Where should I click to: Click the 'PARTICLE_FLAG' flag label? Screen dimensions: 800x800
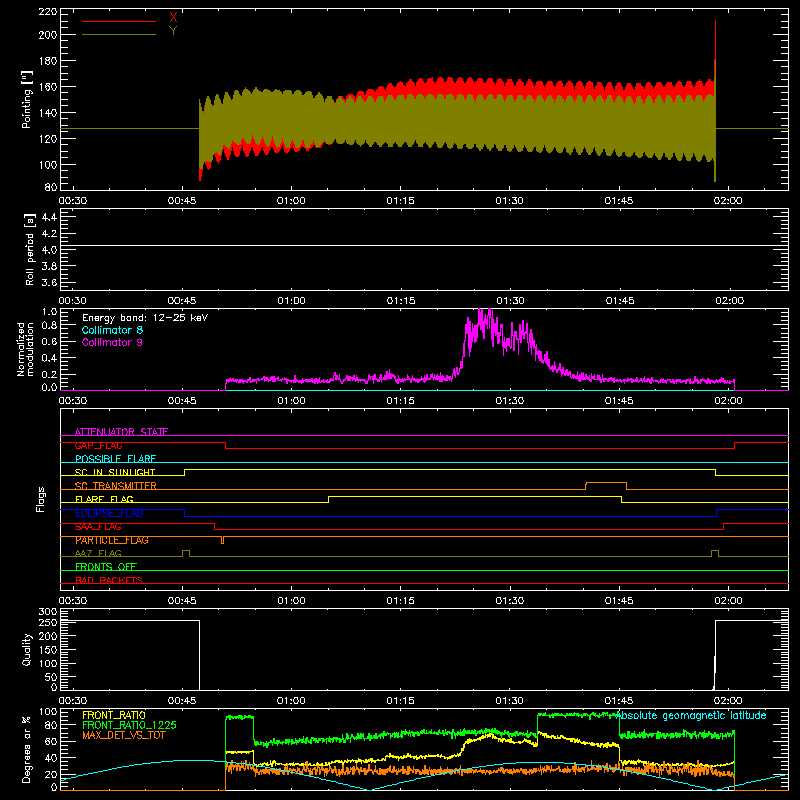[112, 540]
